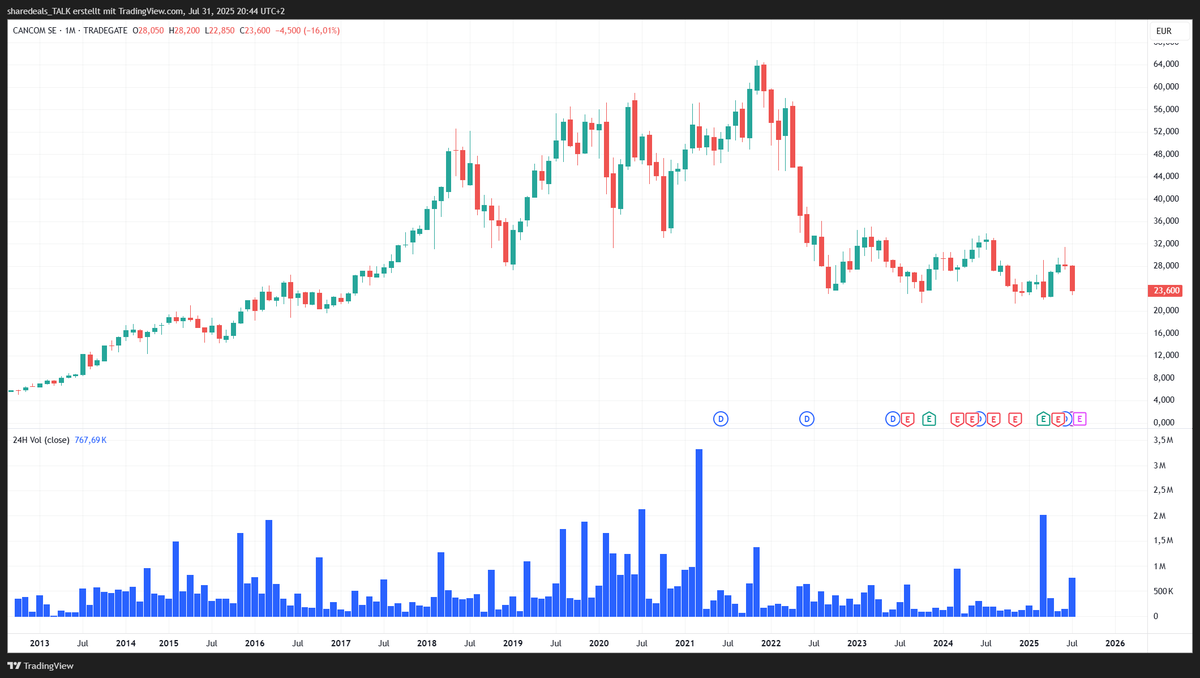Viewport: 1200px width, 678px height.
Task: Click the large volume spike bar in 2025
Action: pyautogui.click(x=1043, y=566)
